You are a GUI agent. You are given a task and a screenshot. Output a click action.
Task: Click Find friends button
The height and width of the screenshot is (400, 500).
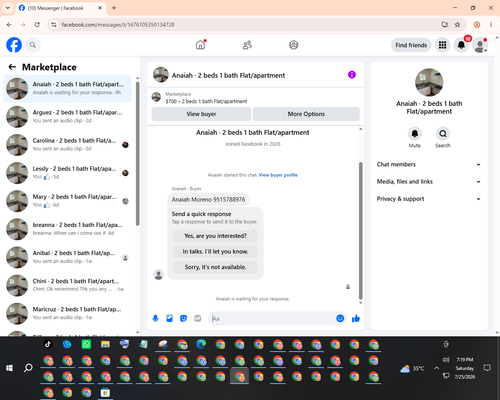[x=411, y=45]
